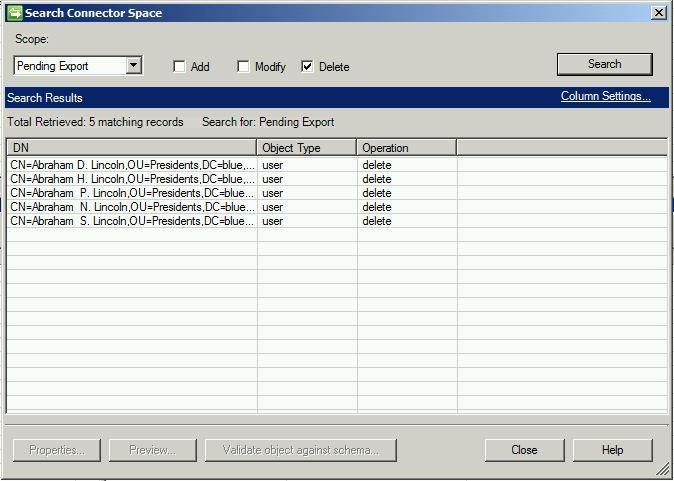Uncheck the Delete checkbox
The image size is (674, 481).
click(307, 67)
